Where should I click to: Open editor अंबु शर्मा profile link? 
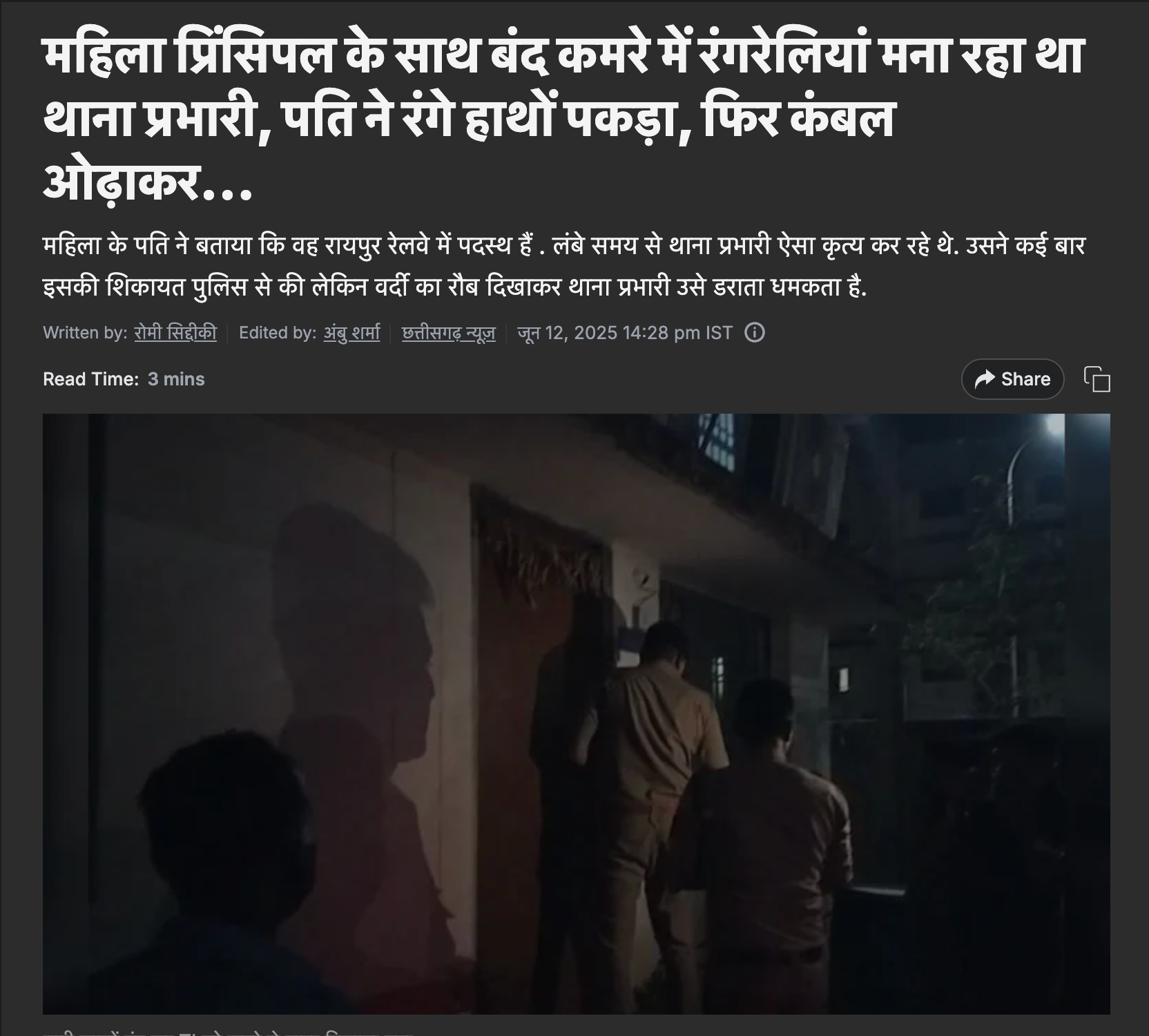point(352,333)
